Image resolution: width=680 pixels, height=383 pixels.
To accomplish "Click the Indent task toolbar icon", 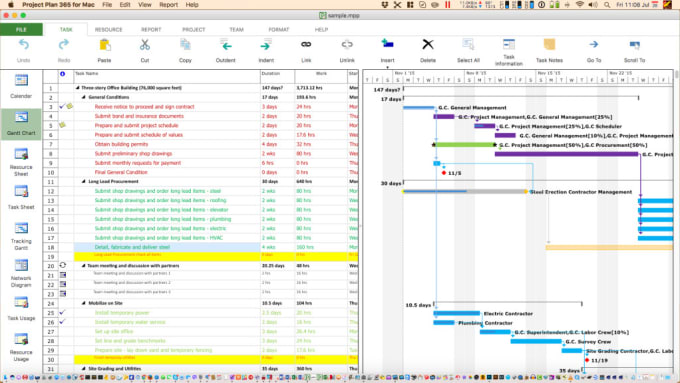I will click(x=266, y=51).
